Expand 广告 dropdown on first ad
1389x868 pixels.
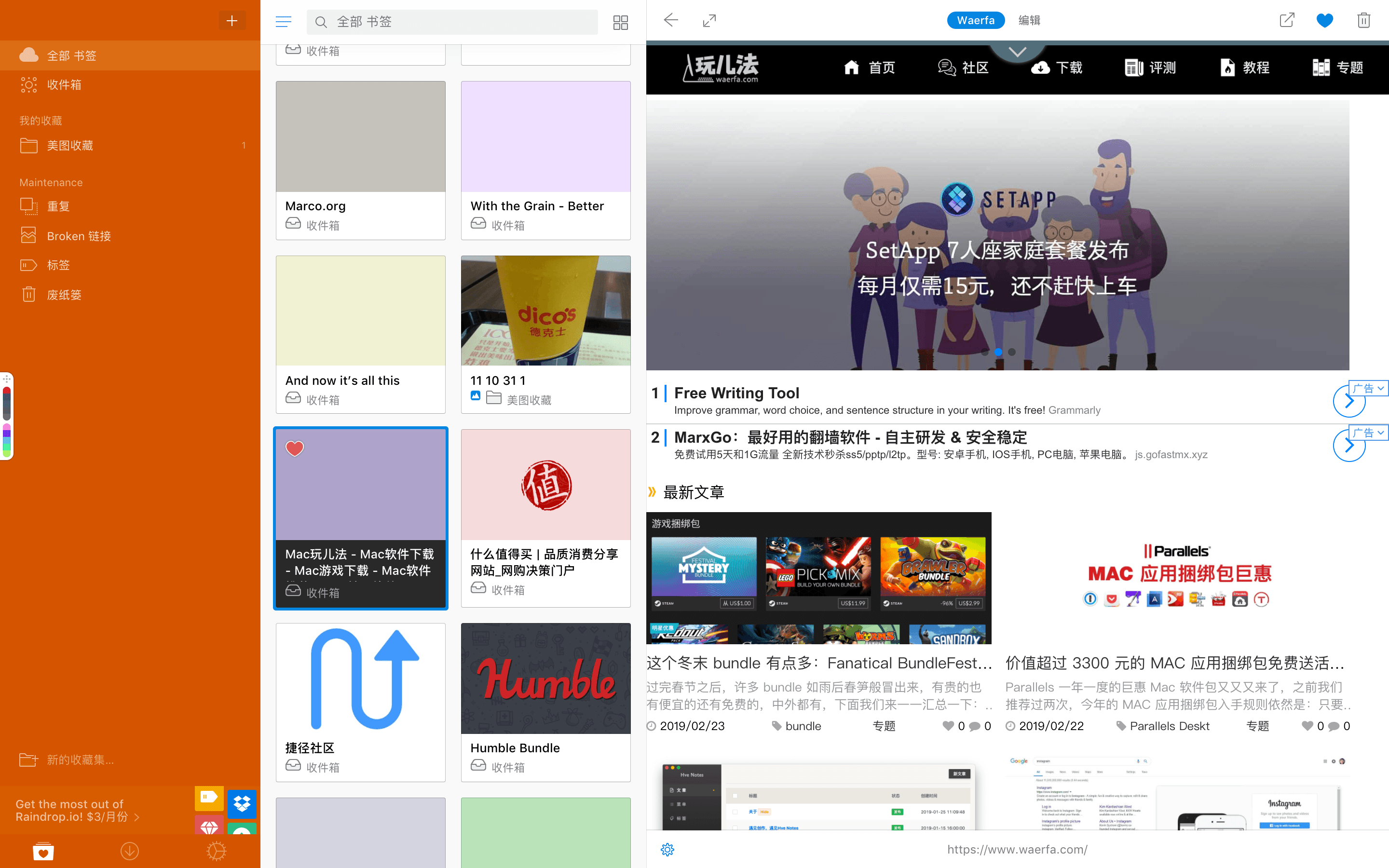(x=1368, y=389)
